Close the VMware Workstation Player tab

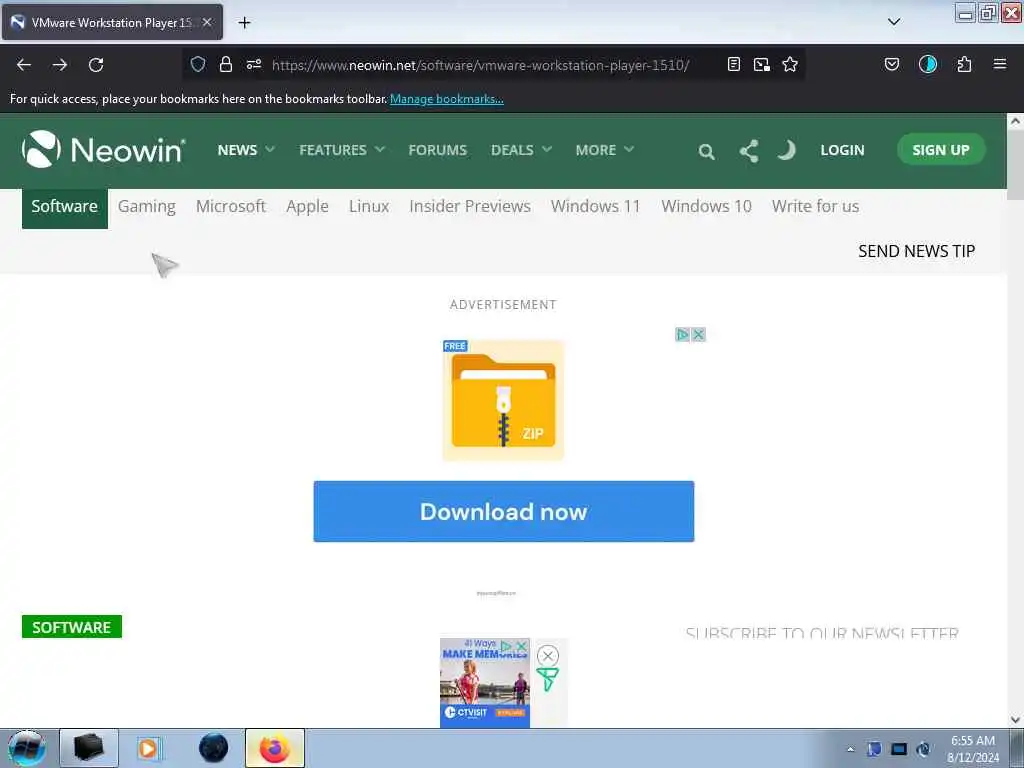207,22
